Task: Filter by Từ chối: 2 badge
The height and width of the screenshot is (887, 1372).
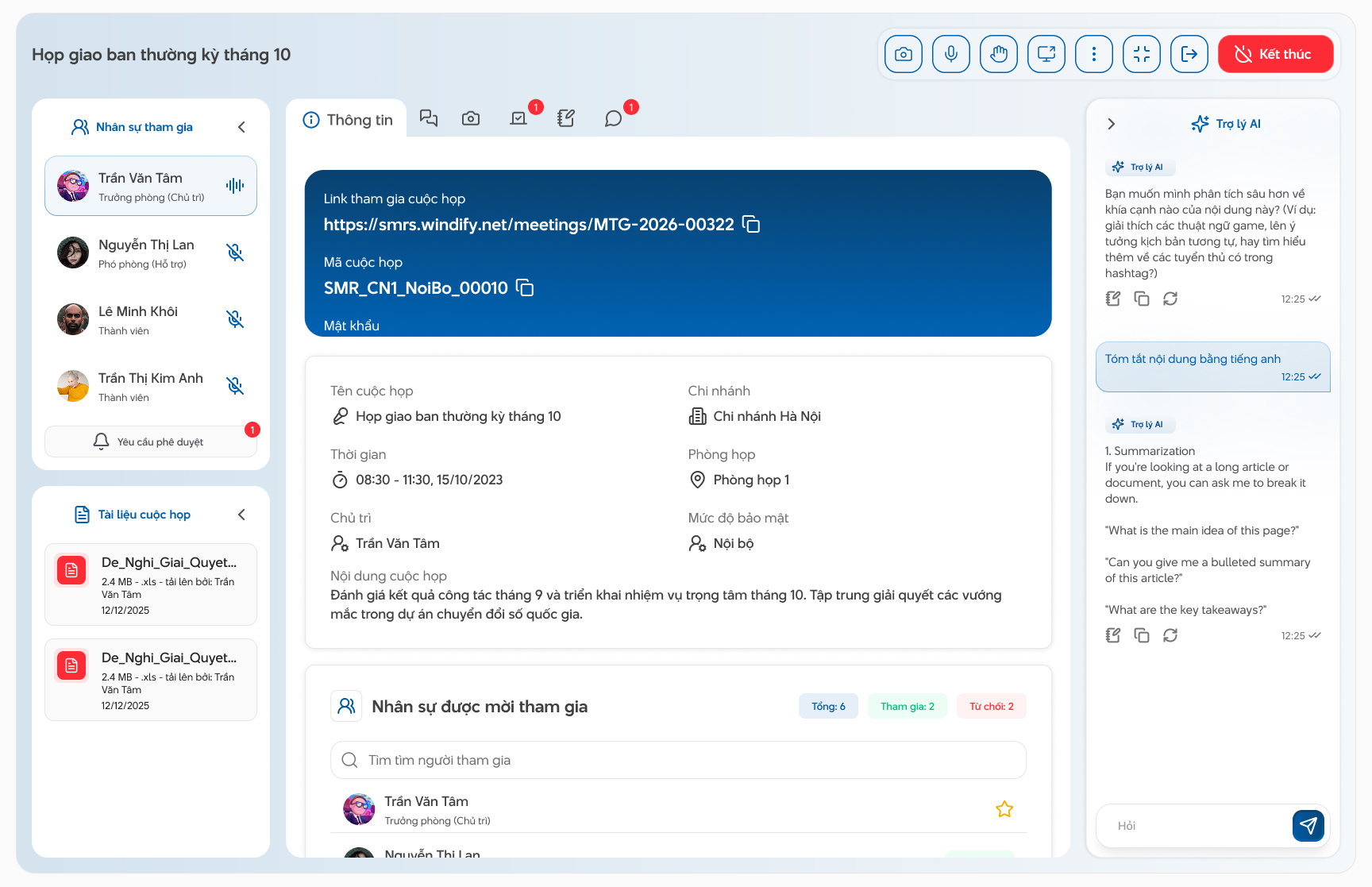Action: point(992,706)
